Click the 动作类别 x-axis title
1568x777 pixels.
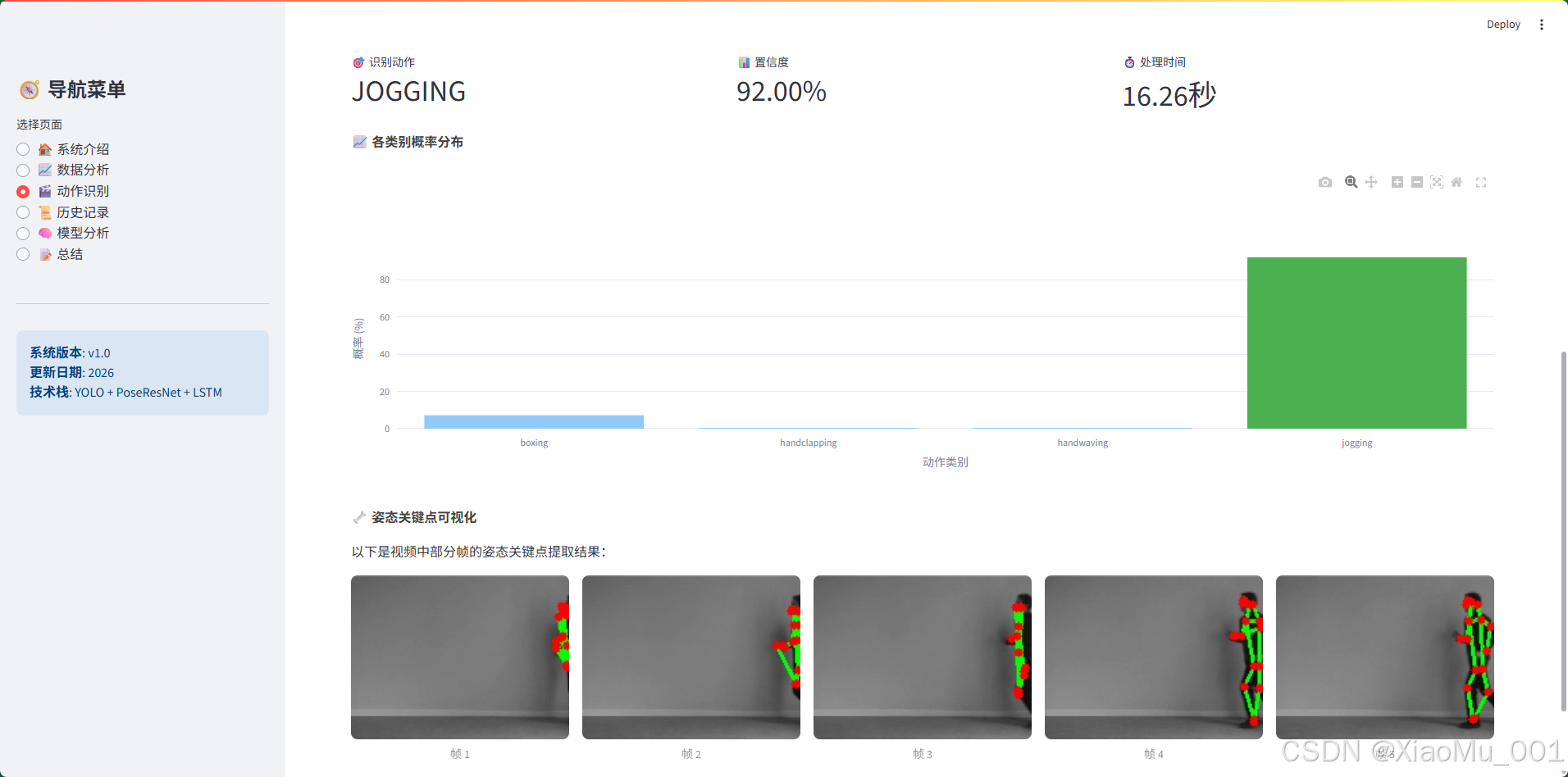pos(945,462)
